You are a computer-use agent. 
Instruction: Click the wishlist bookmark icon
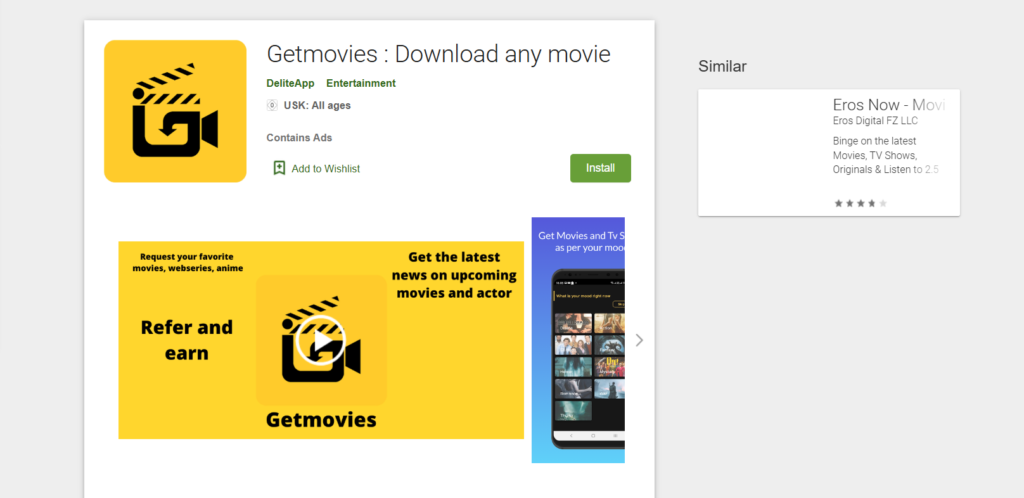pos(280,168)
